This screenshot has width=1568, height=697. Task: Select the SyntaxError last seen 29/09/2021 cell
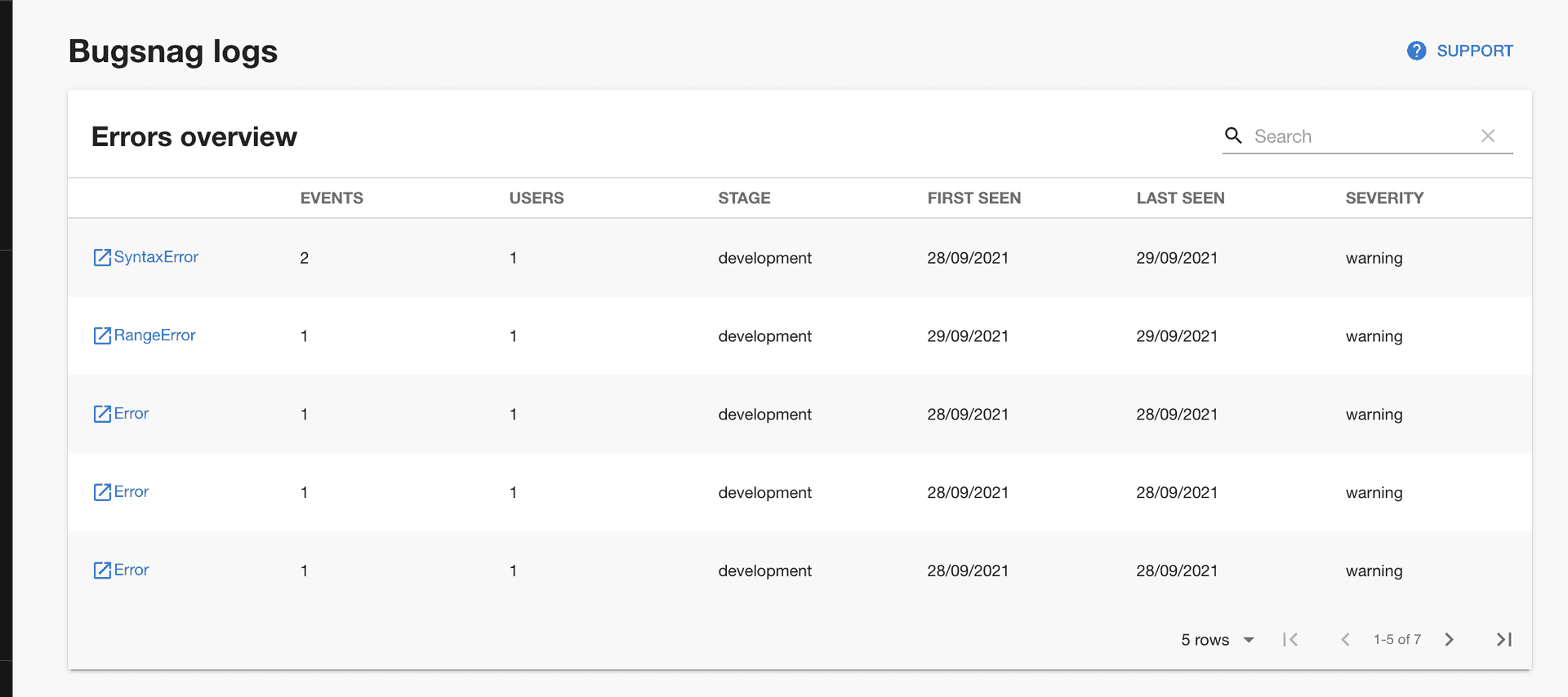pos(1177,258)
